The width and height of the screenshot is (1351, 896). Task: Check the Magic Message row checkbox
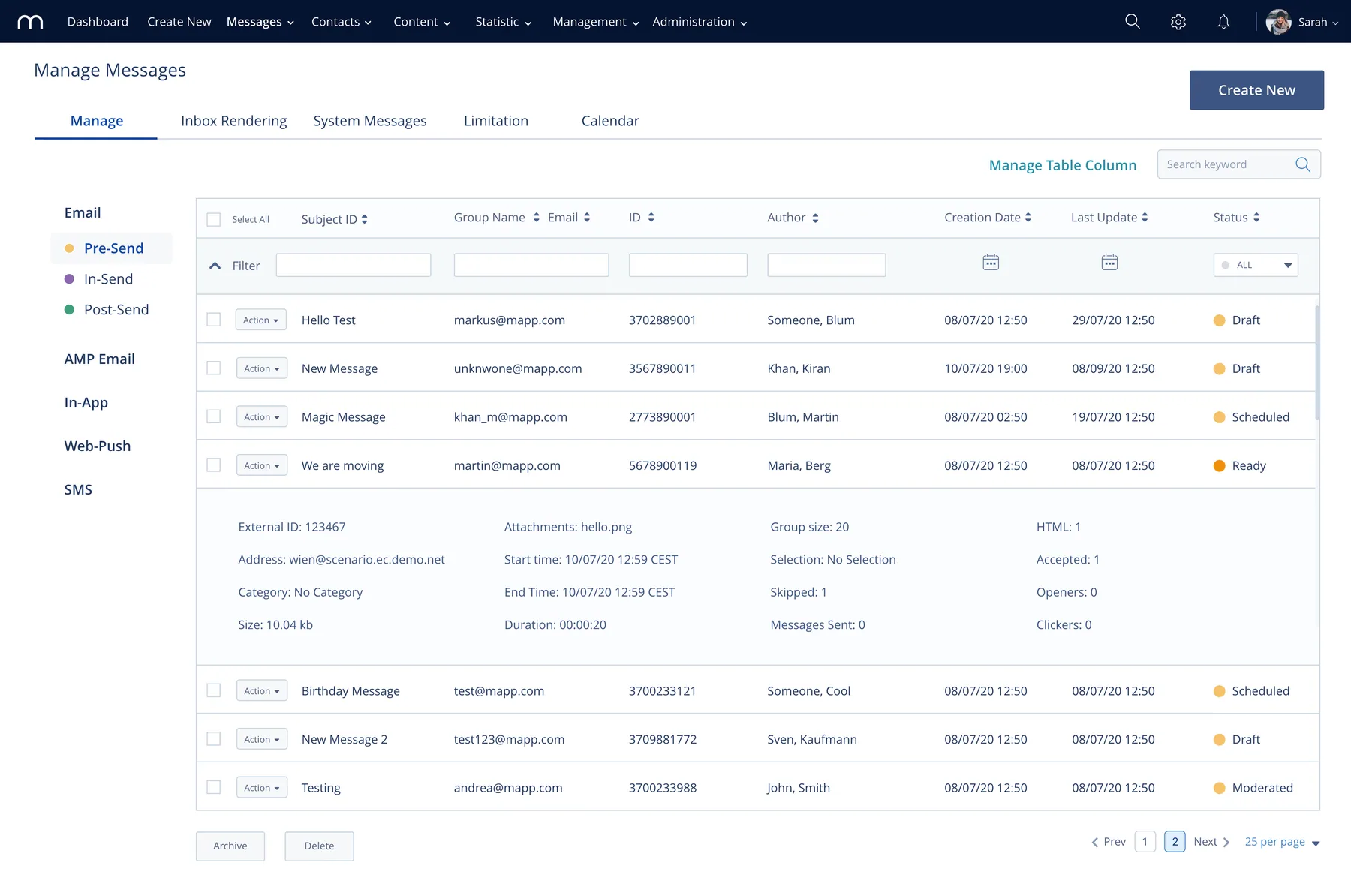(x=214, y=416)
